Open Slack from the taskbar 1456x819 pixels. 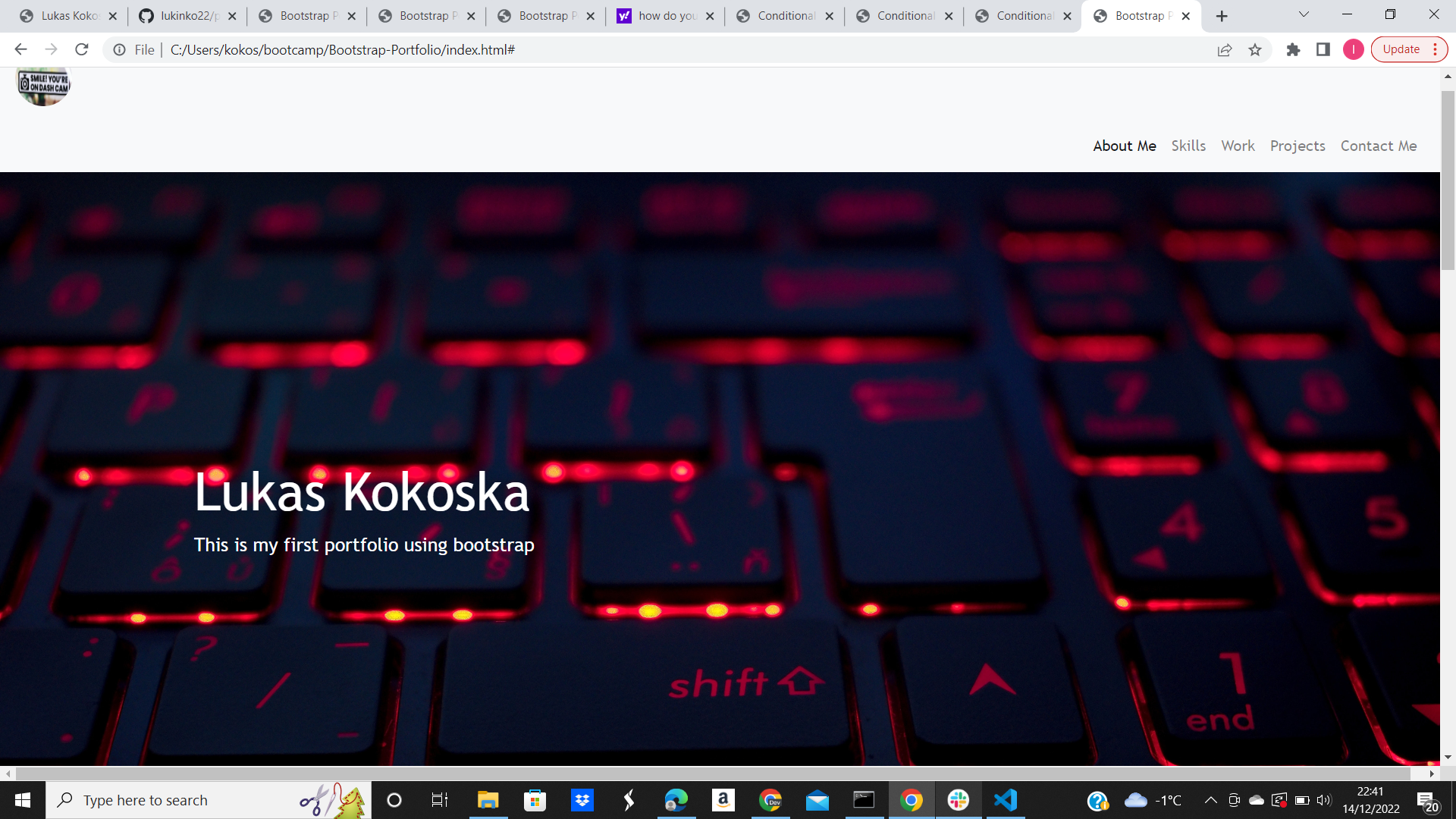959,800
